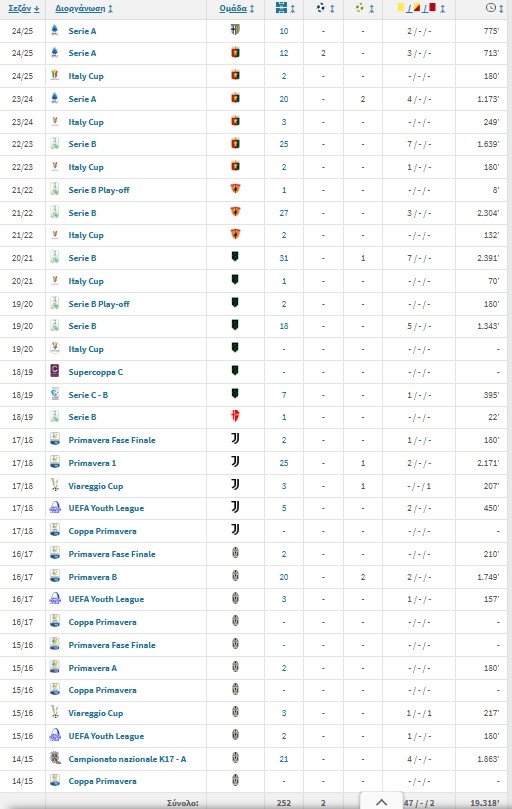Open the Primavera 1 competition link
The image size is (512, 809).
point(92,463)
